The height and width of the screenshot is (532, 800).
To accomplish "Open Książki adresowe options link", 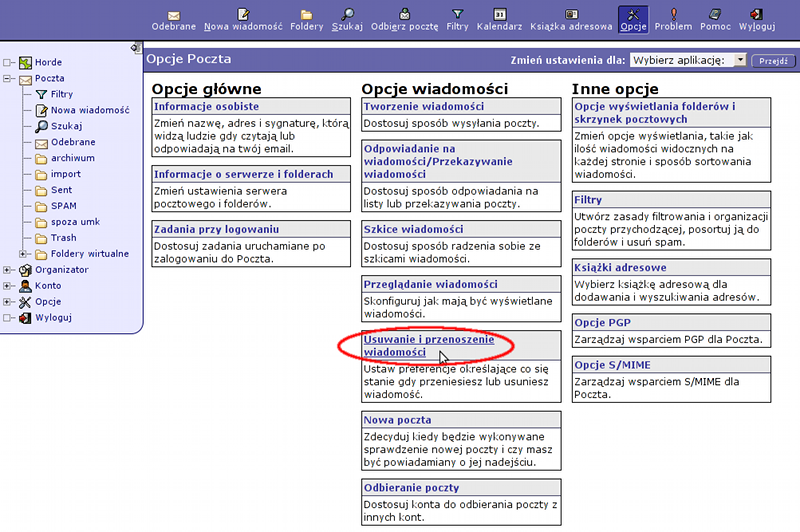I will (x=620, y=267).
